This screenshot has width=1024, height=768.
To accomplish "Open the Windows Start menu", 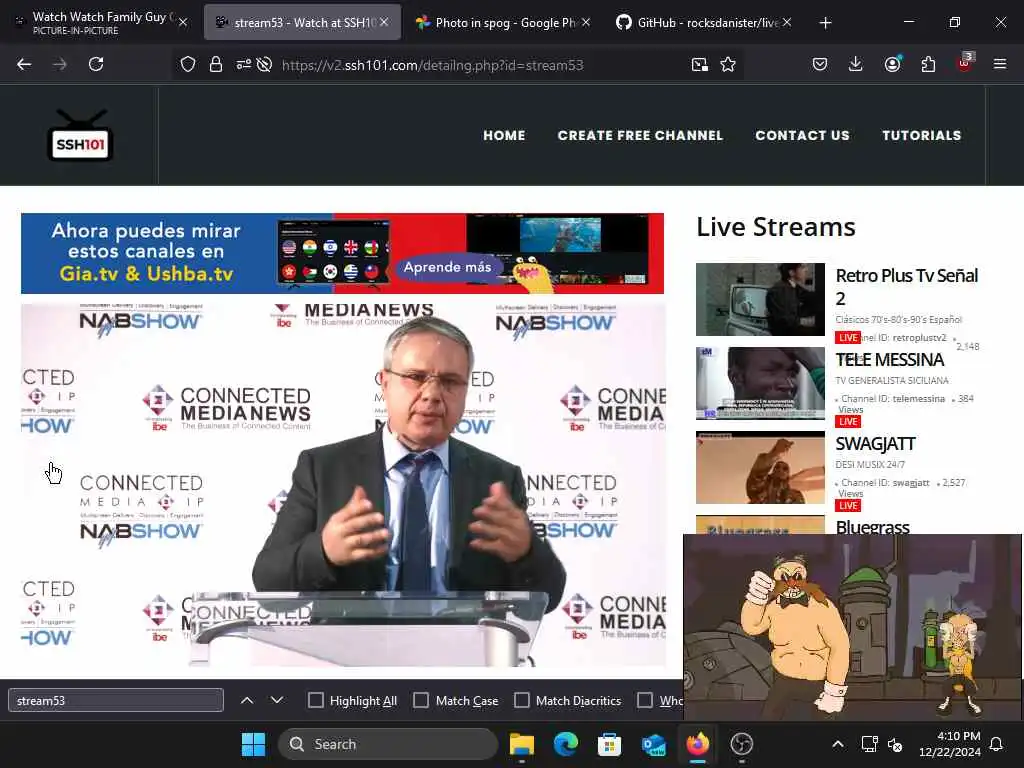I will (x=253, y=744).
